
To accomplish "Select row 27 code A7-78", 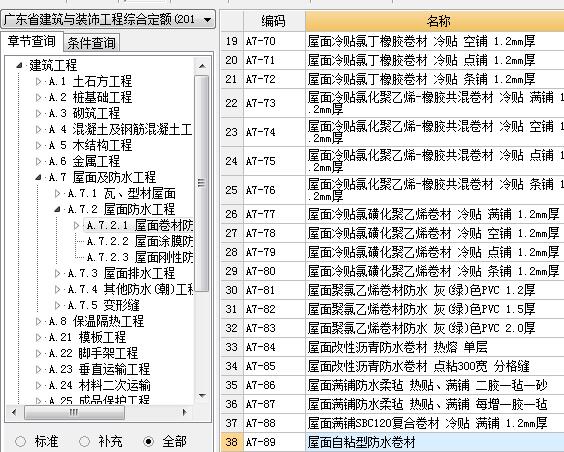I will click(274, 233).
